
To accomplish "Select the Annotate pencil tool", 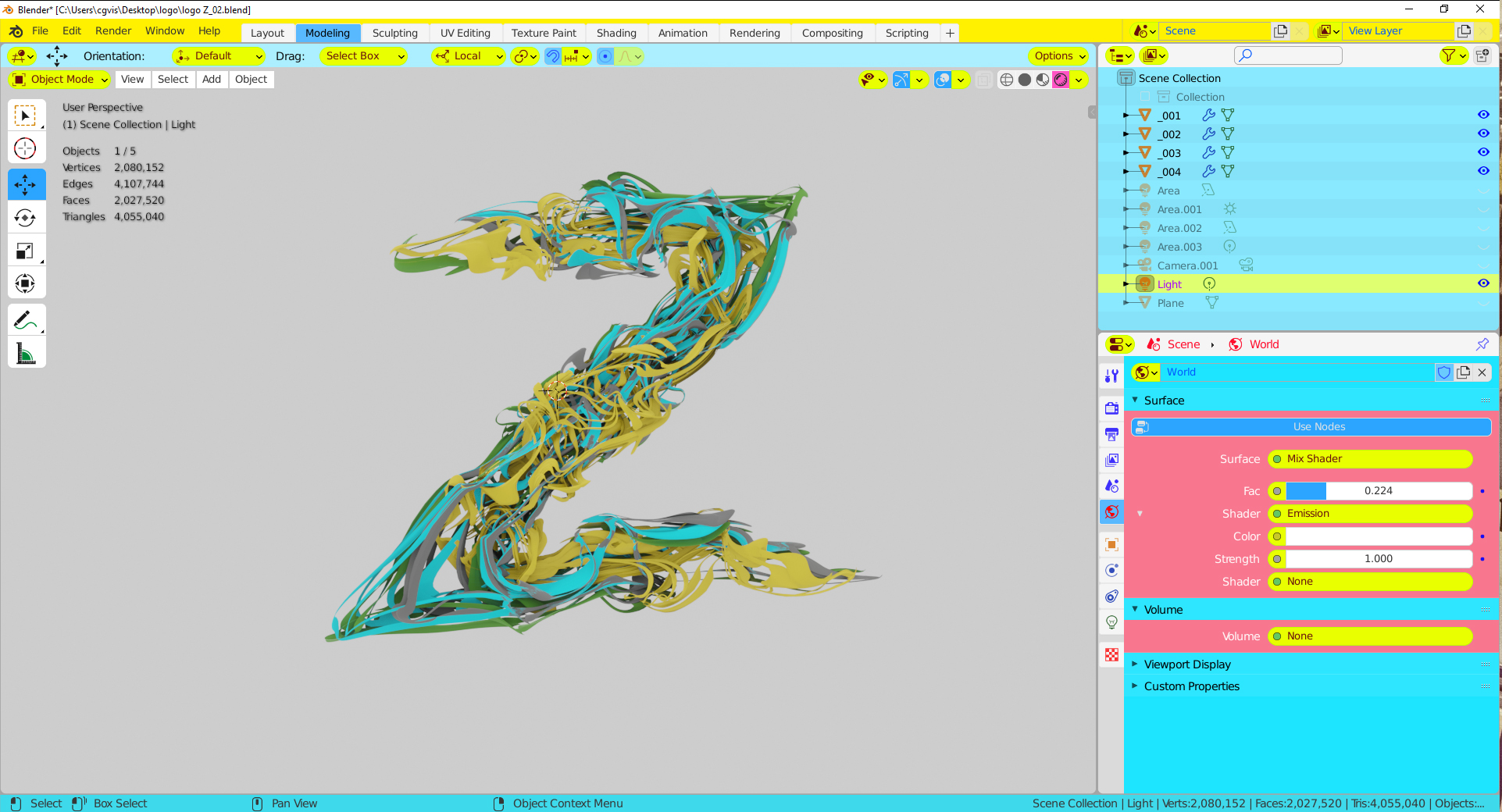I will (25, 320).
